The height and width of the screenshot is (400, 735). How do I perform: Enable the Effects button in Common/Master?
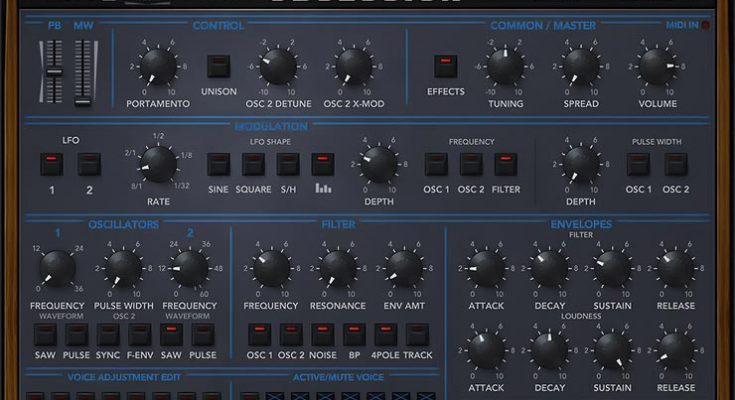[445, 68]
